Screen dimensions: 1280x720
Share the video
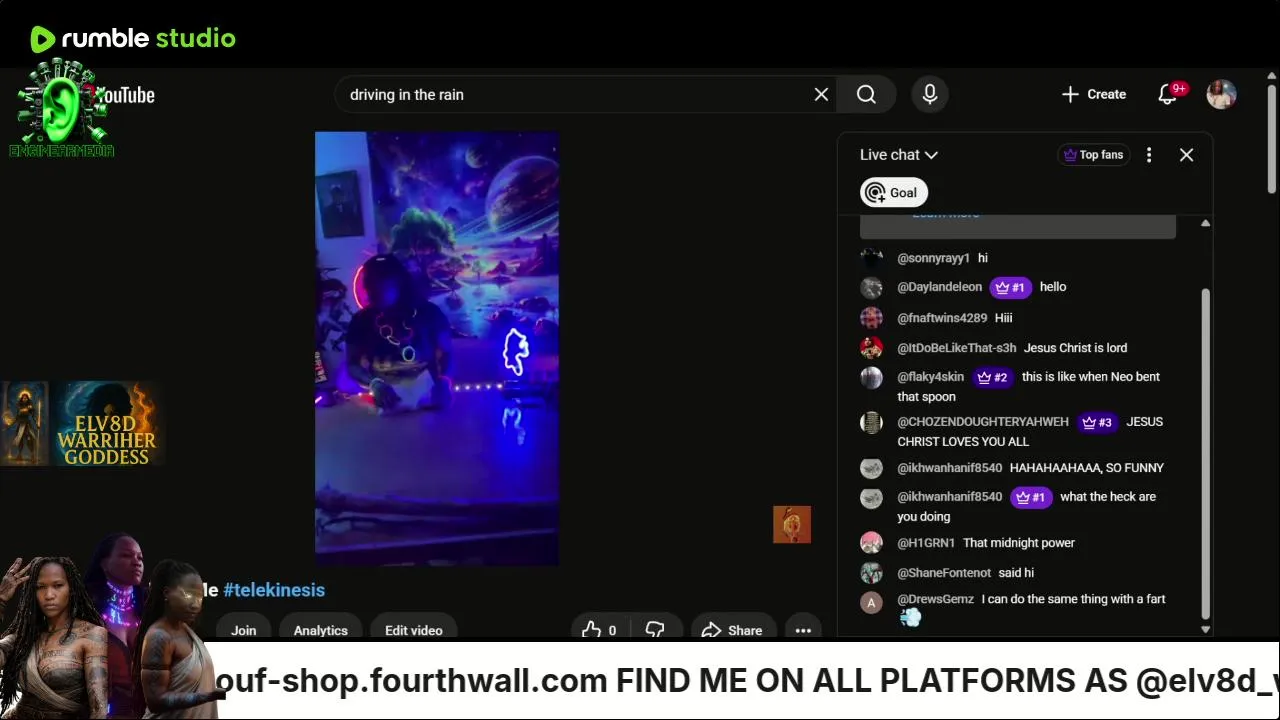733,630
